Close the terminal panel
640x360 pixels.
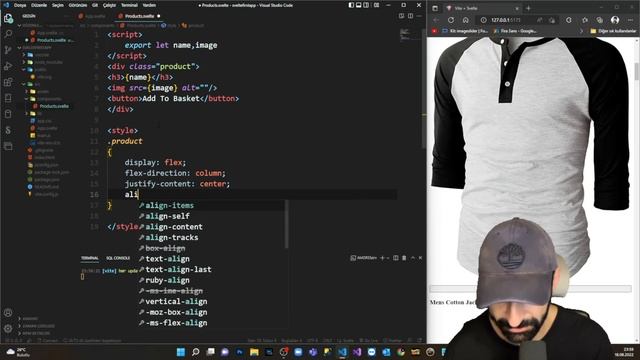point(420,258)
